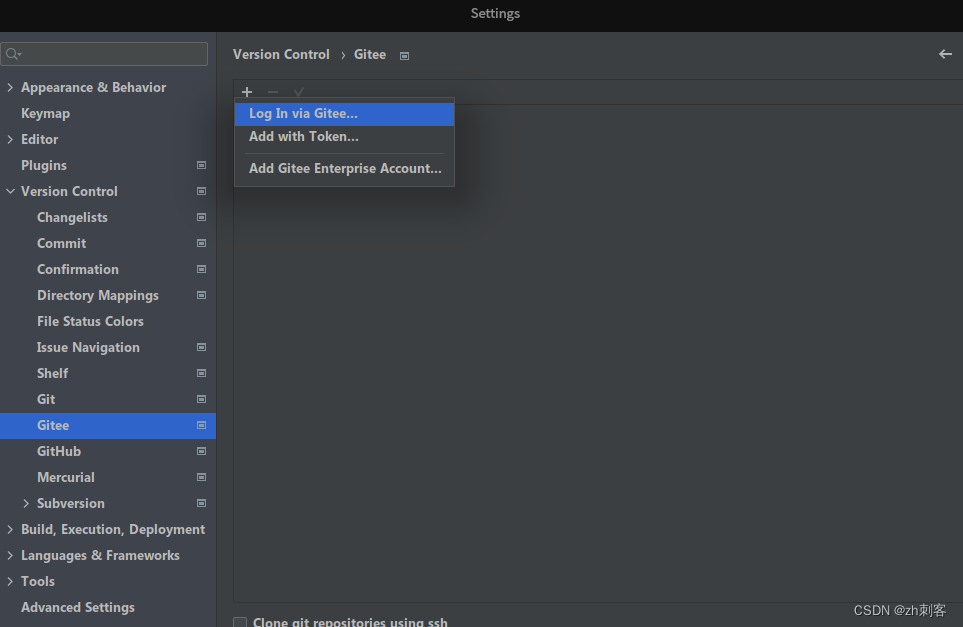Click project-level icon in Gitee row
Viewport: 963px width, 627px height.
[201, 425]
